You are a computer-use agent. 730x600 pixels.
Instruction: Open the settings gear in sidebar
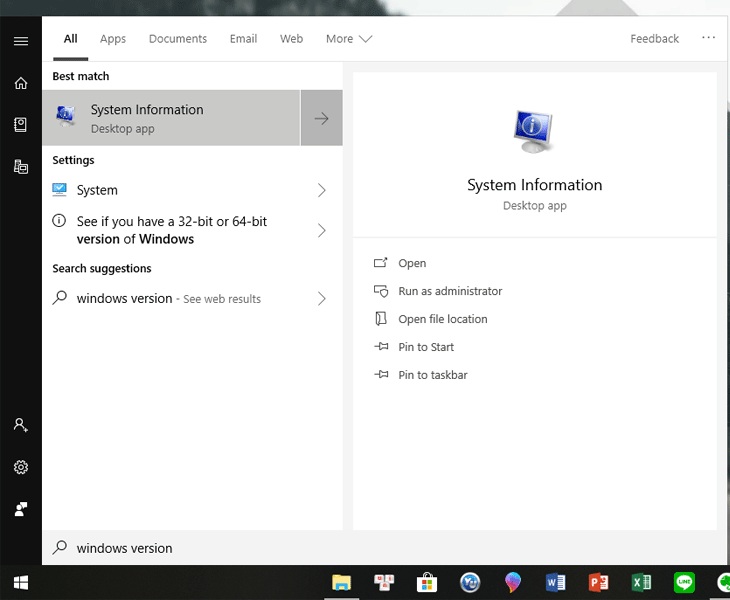click(x=21, y=467)
